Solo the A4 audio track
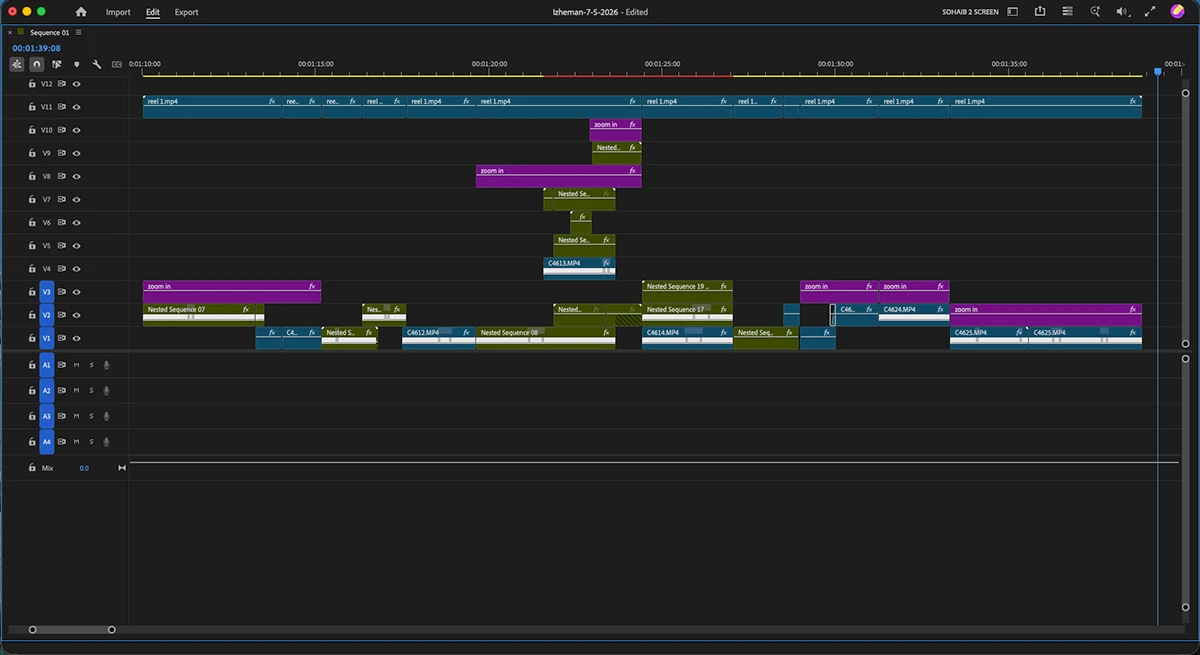 click(91, 441)
